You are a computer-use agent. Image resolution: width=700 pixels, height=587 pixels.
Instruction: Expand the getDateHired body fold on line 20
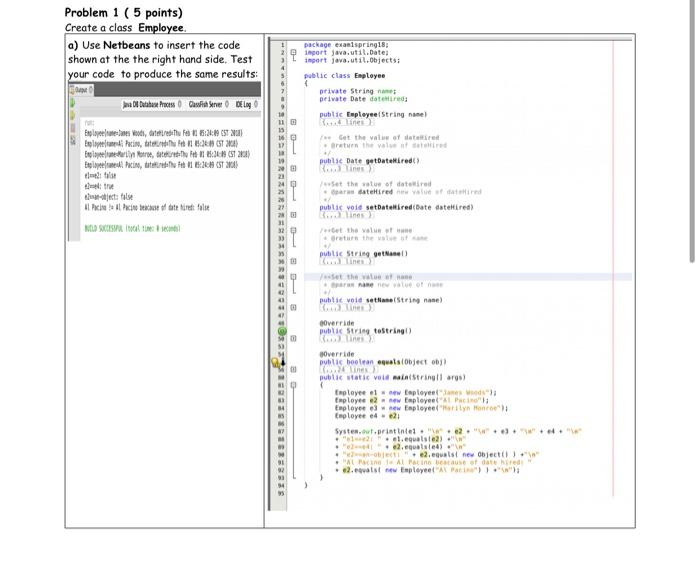293,168
